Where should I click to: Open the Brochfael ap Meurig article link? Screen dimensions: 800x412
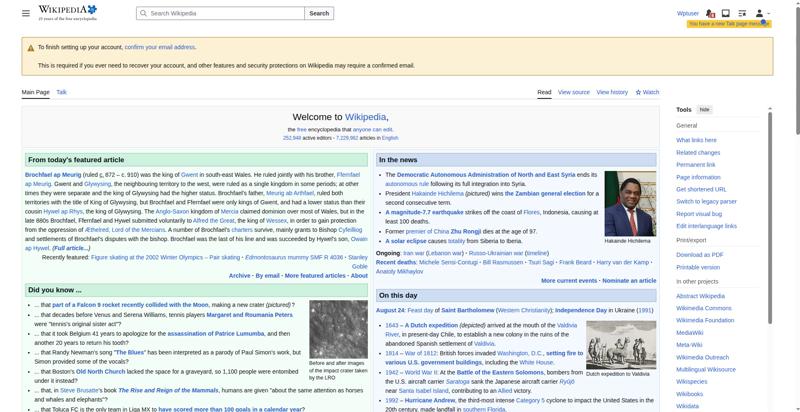point(53,175)
